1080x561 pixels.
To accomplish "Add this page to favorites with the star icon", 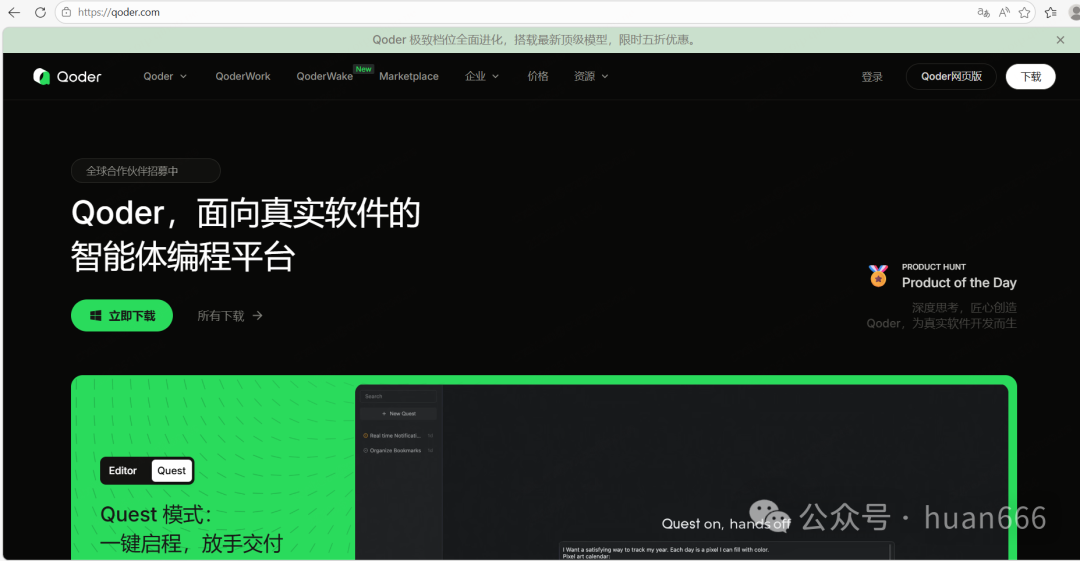I will (1024, 12).
